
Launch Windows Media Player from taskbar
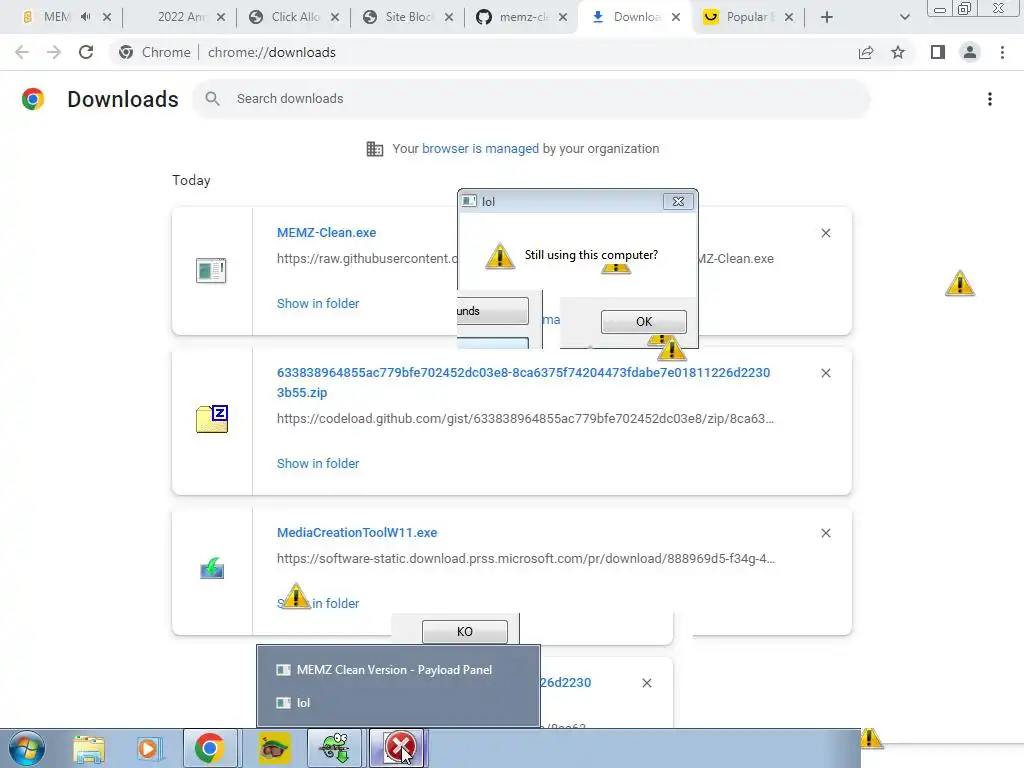pos(148,748)
